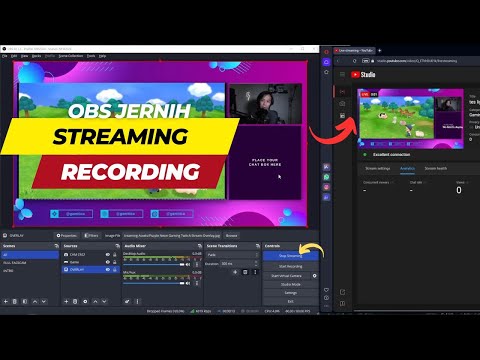Pop out the Sources dock
Image resolution: width=480 pixels, height=360 pixels.
117,246
